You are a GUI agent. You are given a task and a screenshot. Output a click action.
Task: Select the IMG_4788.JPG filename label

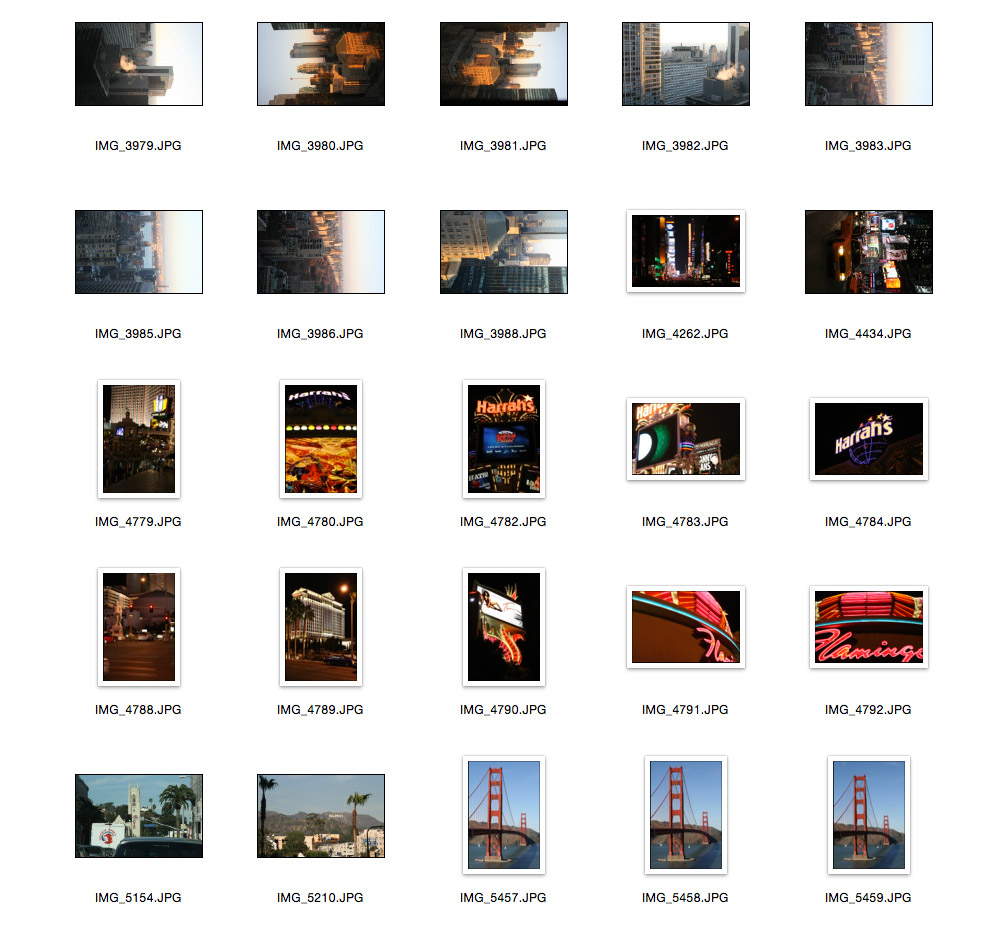pyautogui.click(x=138, y=710)
